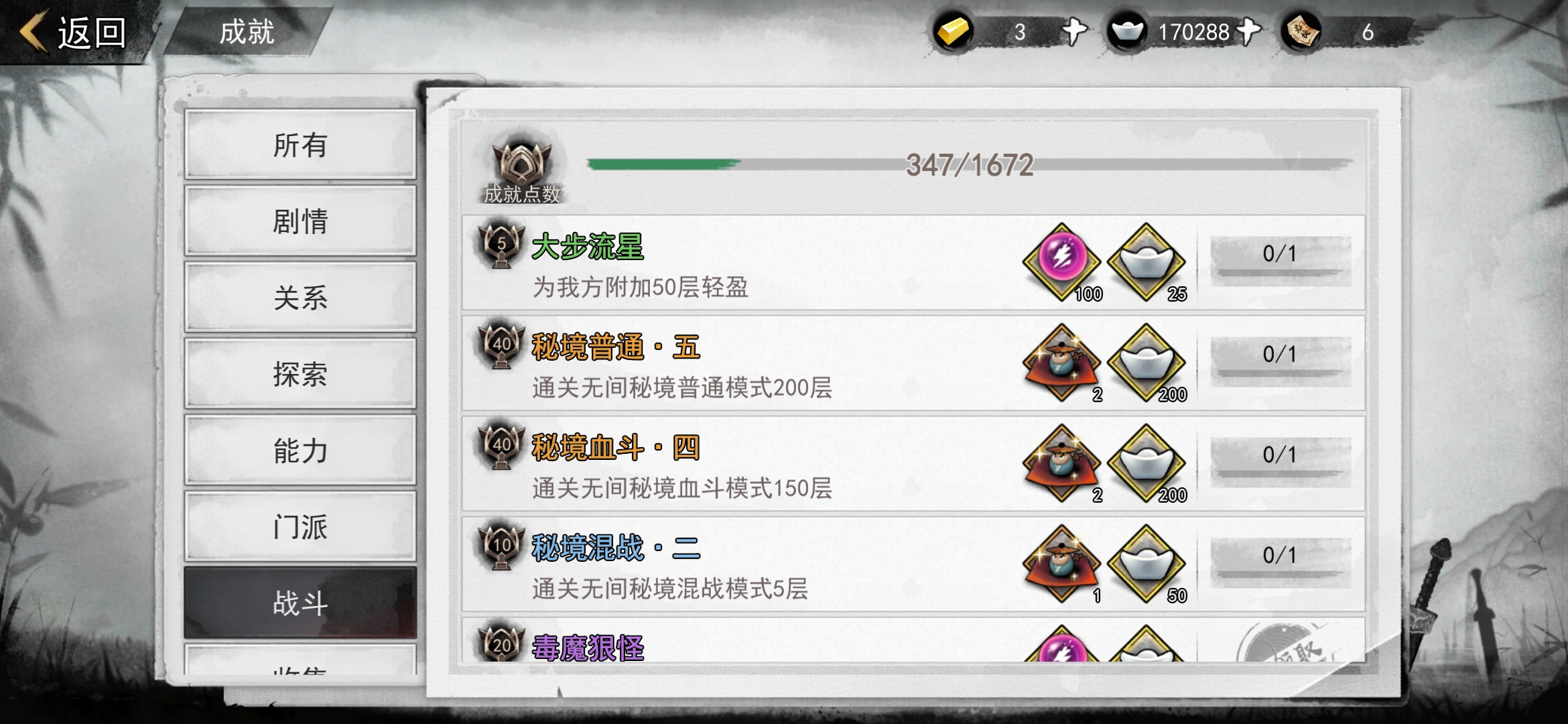Open the 门派 category tab
The height and width of the screenshot is (724, 1568).
300,526
